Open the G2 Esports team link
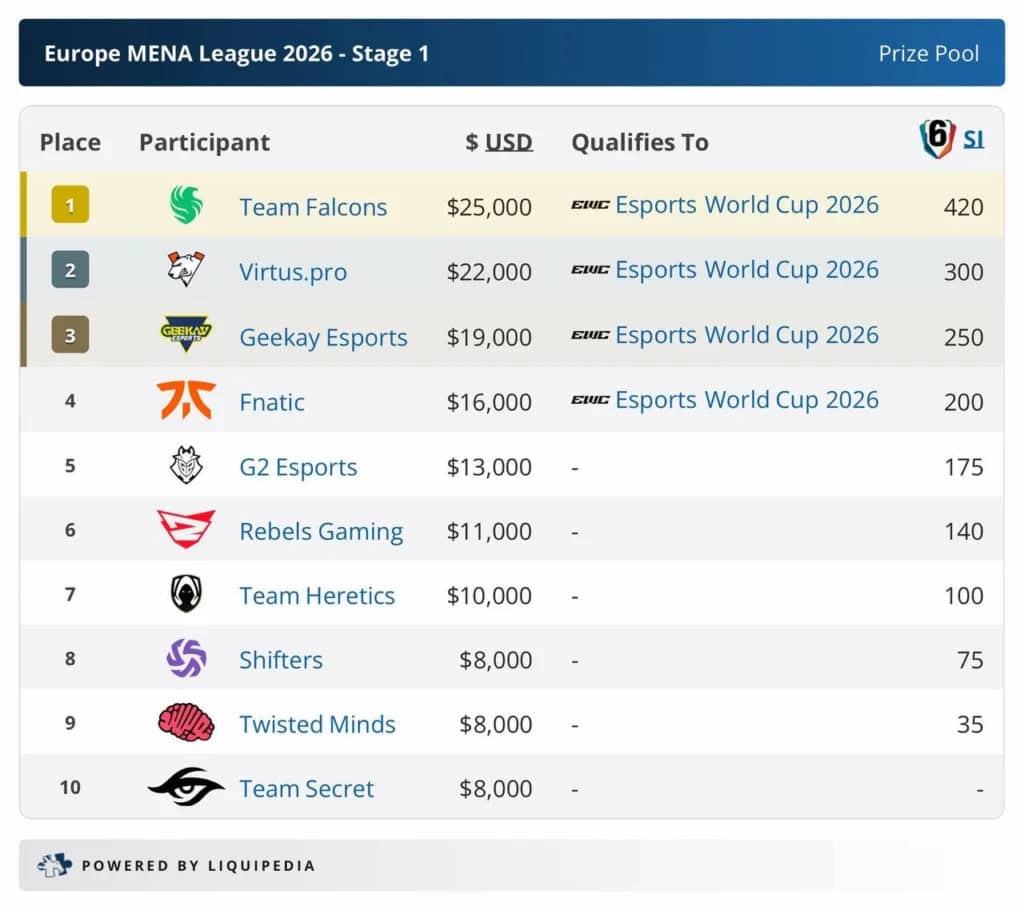Screen dimensions: 1024x910 pos(298,467)
